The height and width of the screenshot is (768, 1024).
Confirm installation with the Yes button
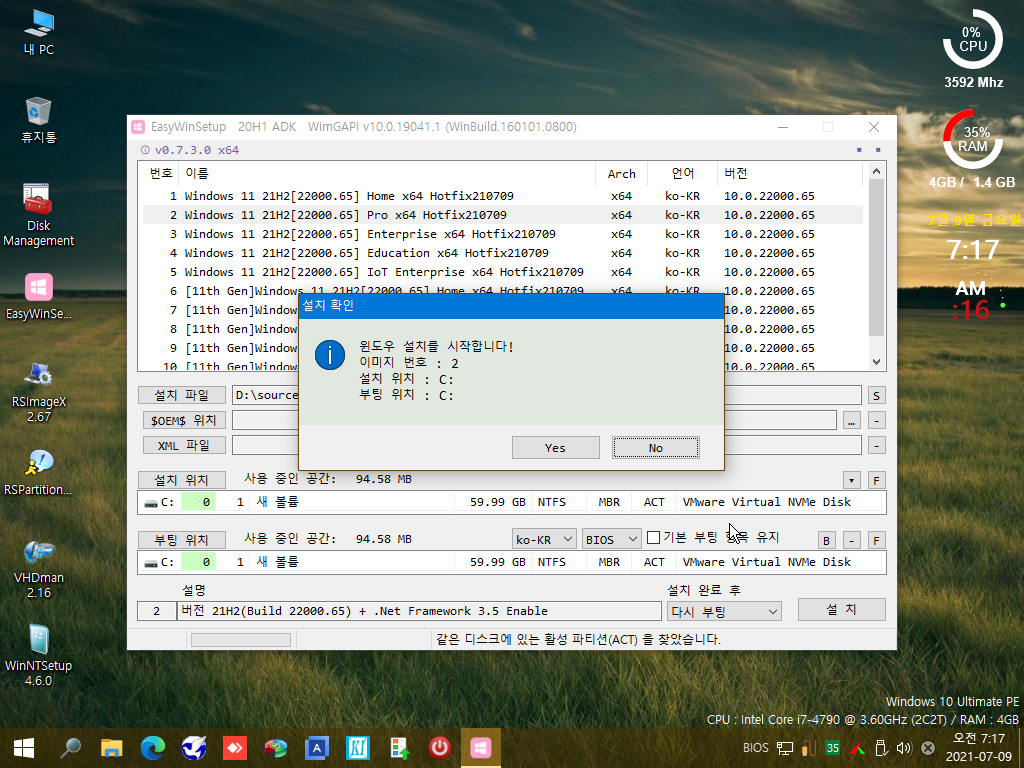point(555,447)
